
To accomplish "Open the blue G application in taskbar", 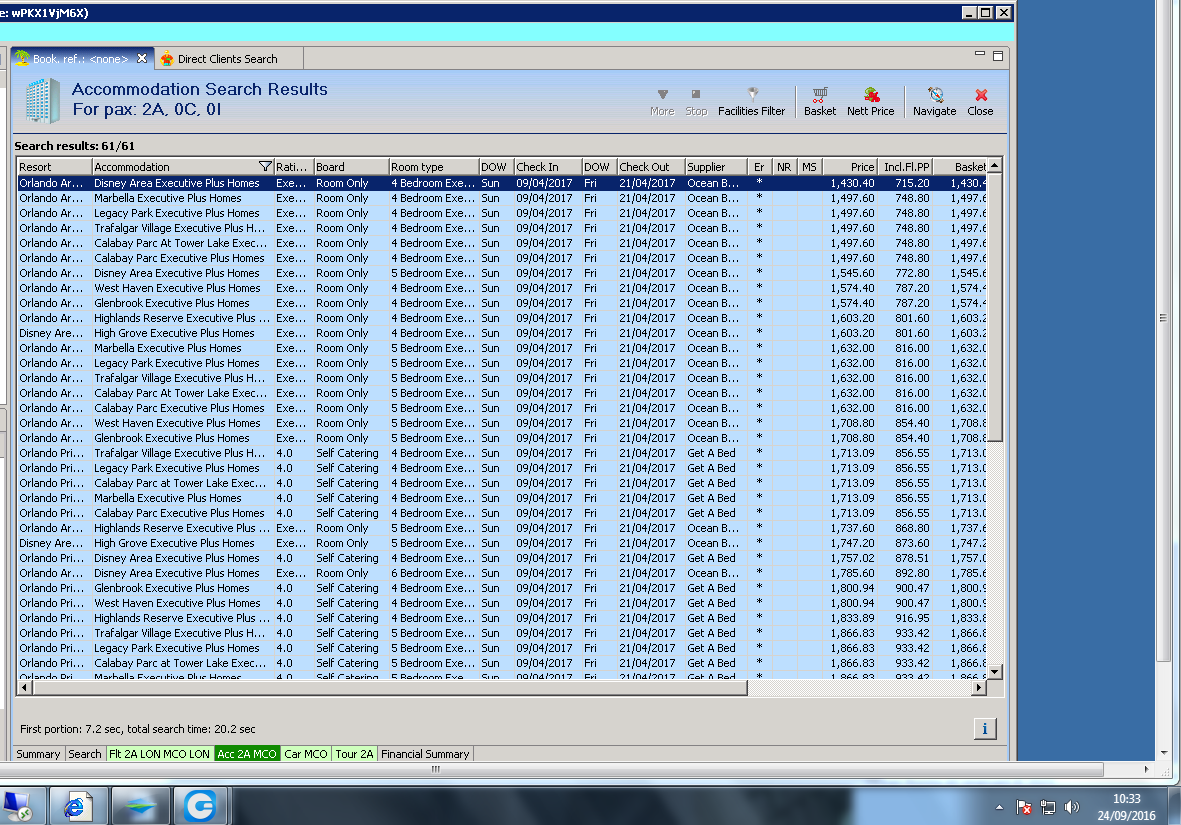I will [200, 807].
